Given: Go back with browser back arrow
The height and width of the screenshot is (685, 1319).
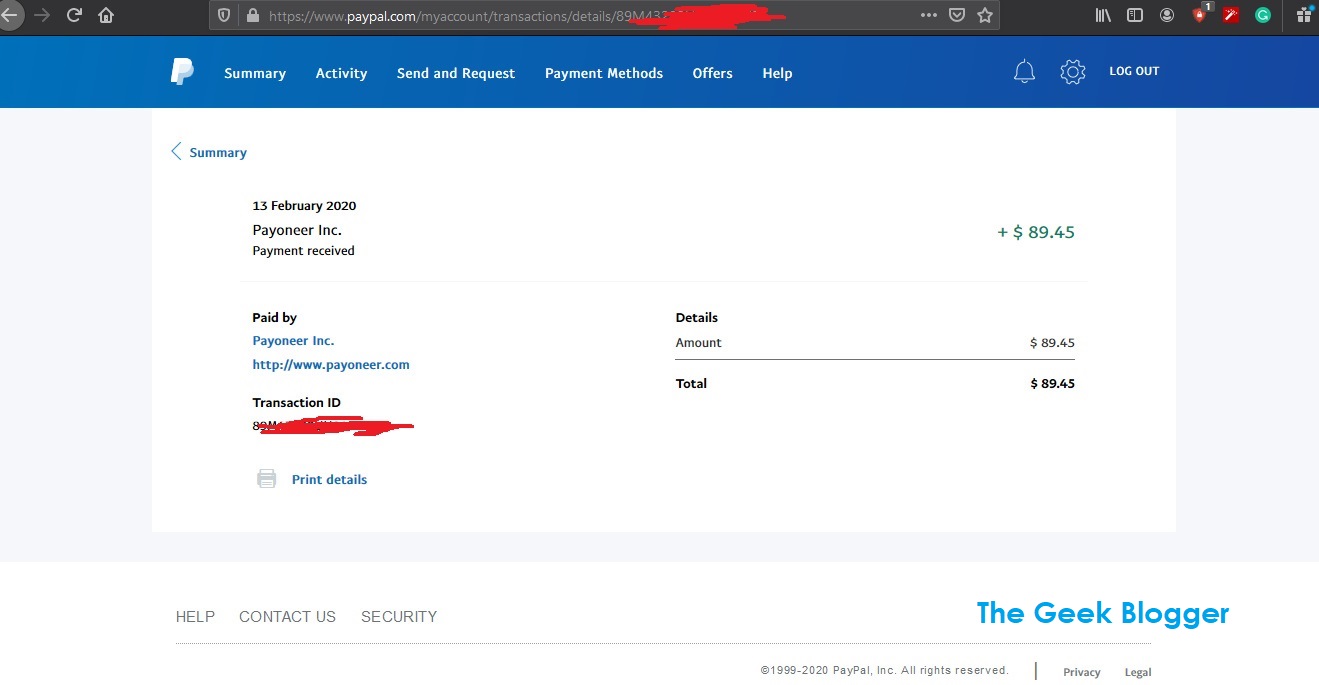Looking at the screenshot, I should click(x=9, y=15).
